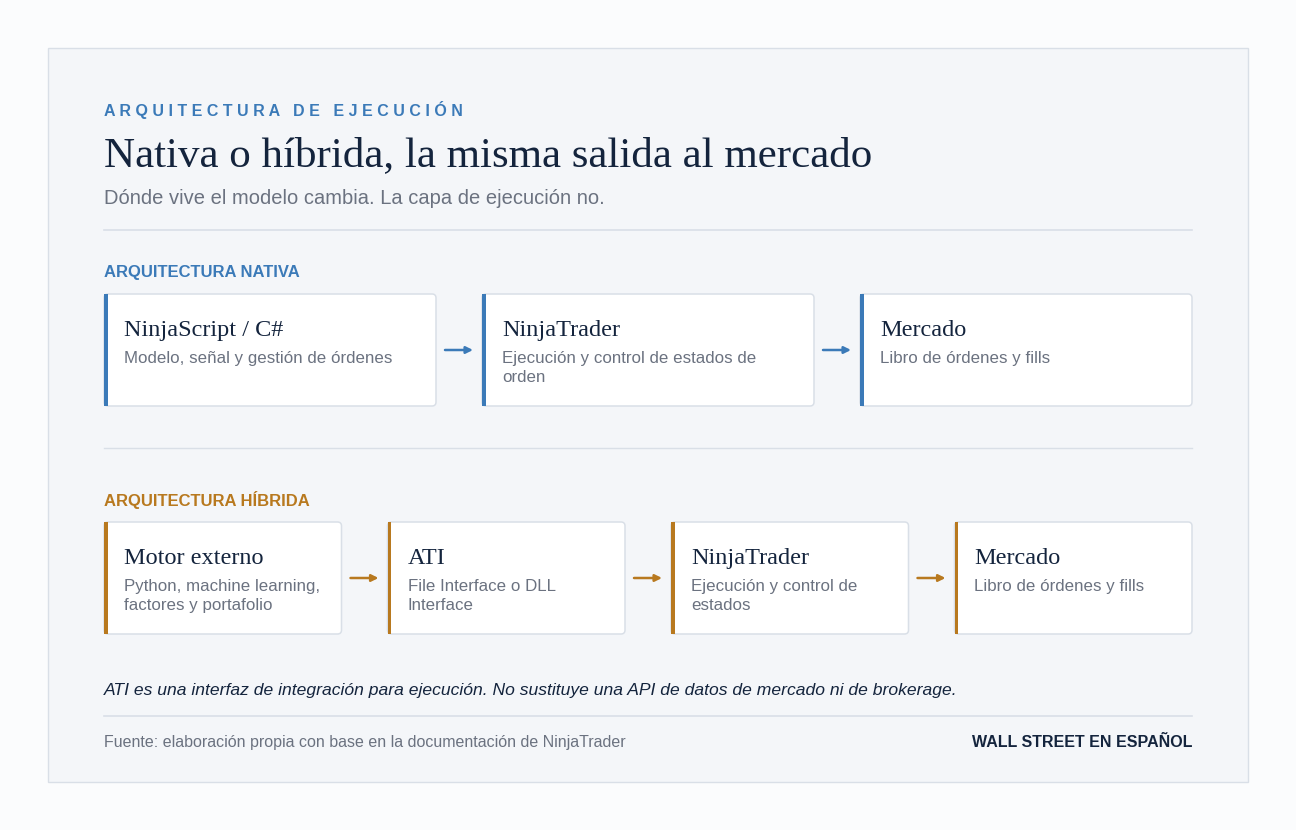Click the orange arrow from NinjaTrader to Mercado
1296x830 pixels.
(931, 578)
